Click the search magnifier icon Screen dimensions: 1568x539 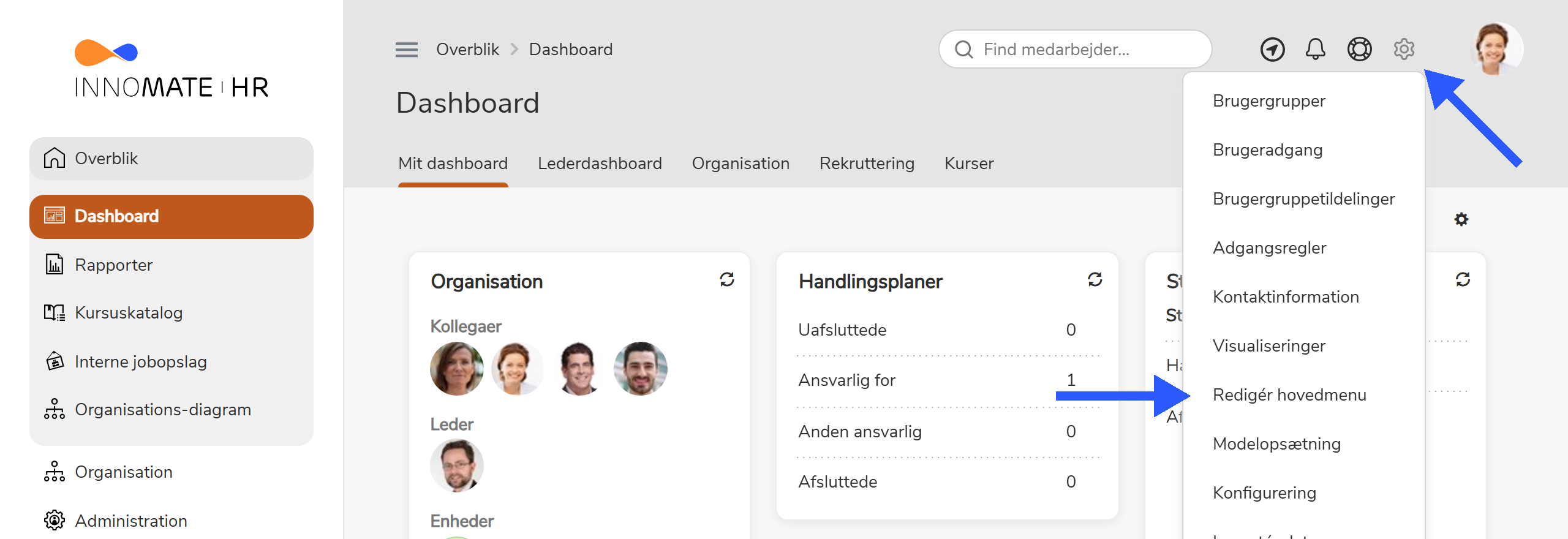click(x=964, y=50)
